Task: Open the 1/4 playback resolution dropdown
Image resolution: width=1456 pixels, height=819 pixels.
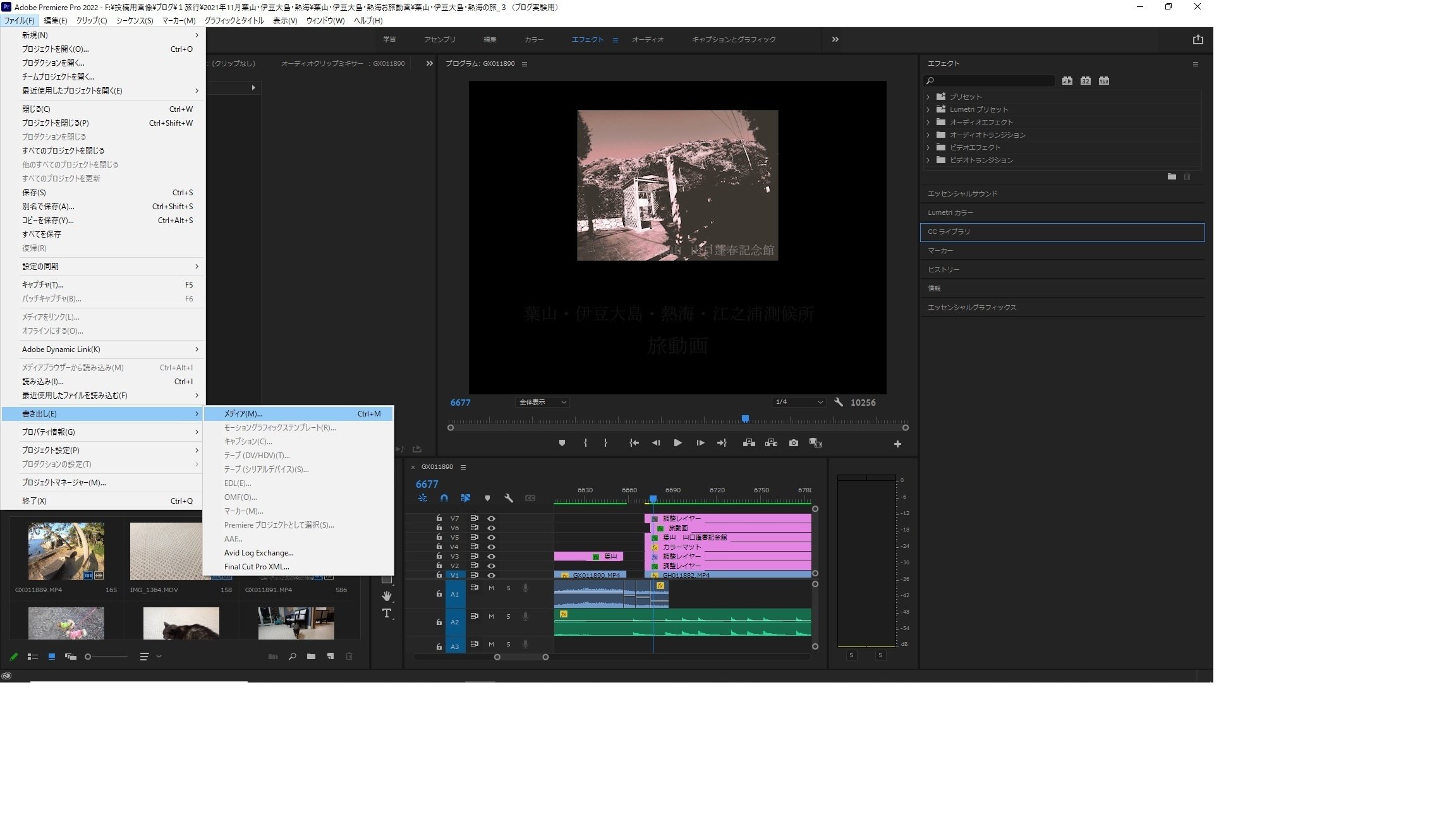Action: [798, 402]
